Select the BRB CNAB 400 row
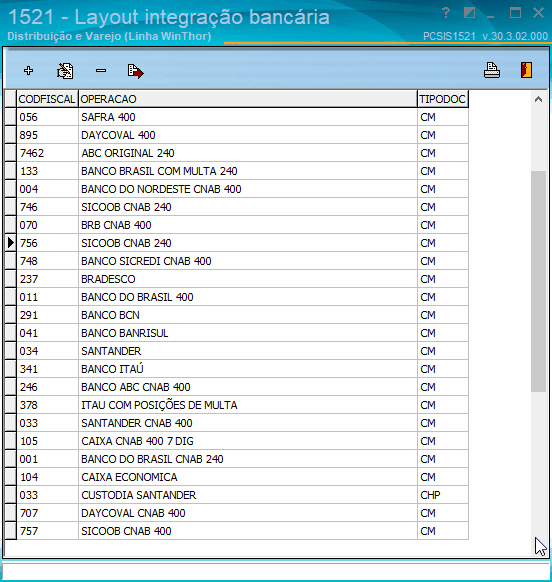 click(x=236, y=225)
